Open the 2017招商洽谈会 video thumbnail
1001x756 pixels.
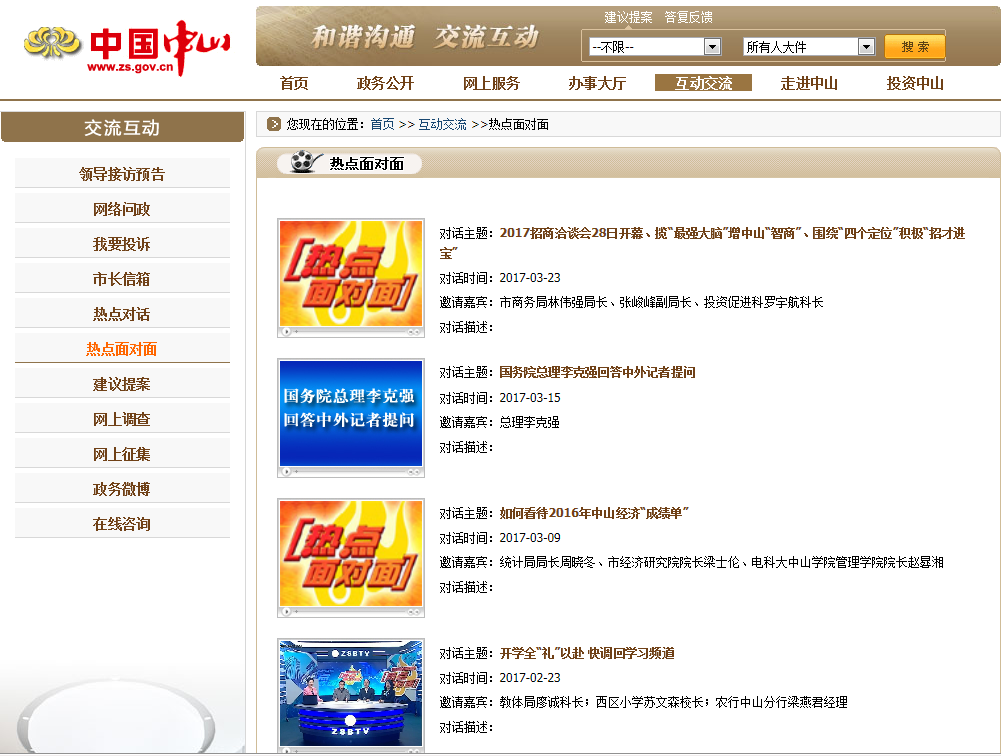coord(350,277)
